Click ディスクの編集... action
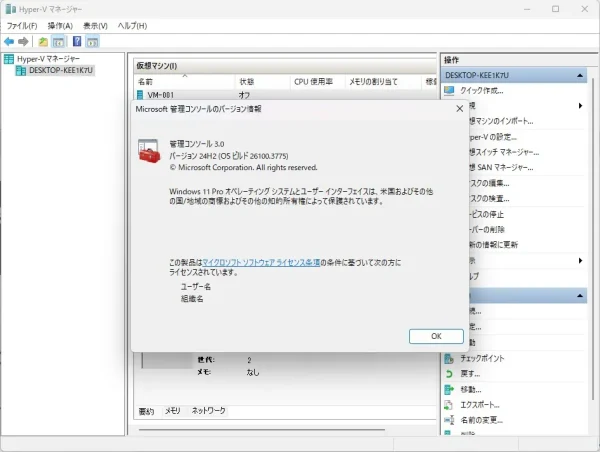This screenshot has height=452, width=600. [x=489, y=183]
